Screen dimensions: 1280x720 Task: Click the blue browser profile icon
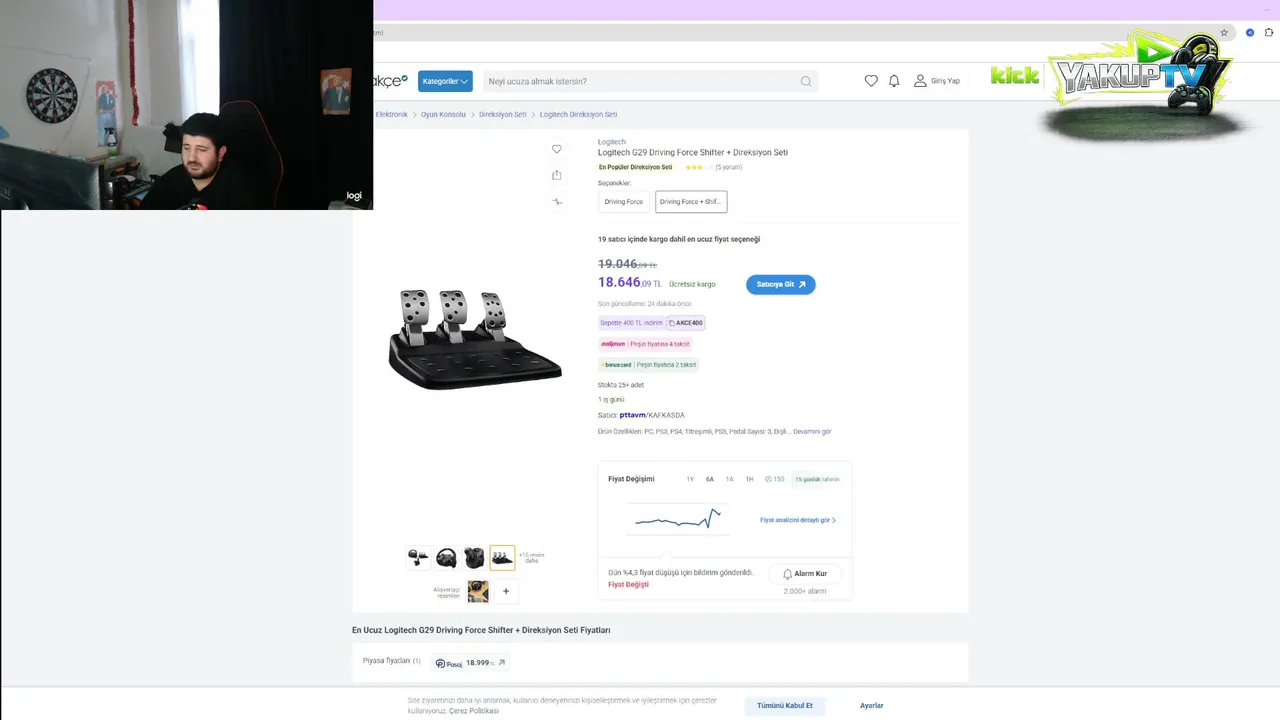click(x=1250, y=33)
